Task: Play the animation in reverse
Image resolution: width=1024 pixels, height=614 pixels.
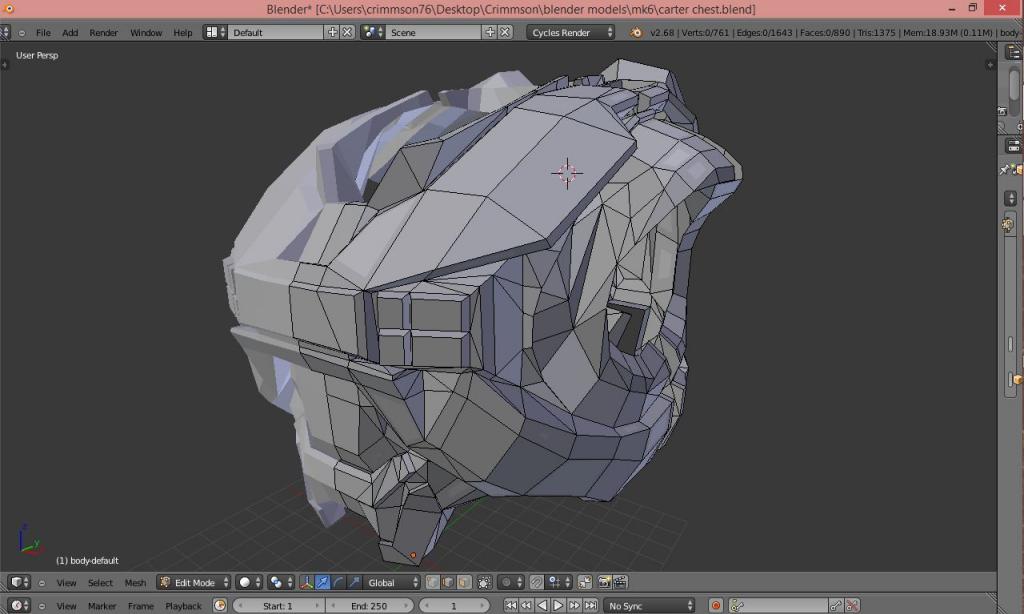Action: click(542, 606)
